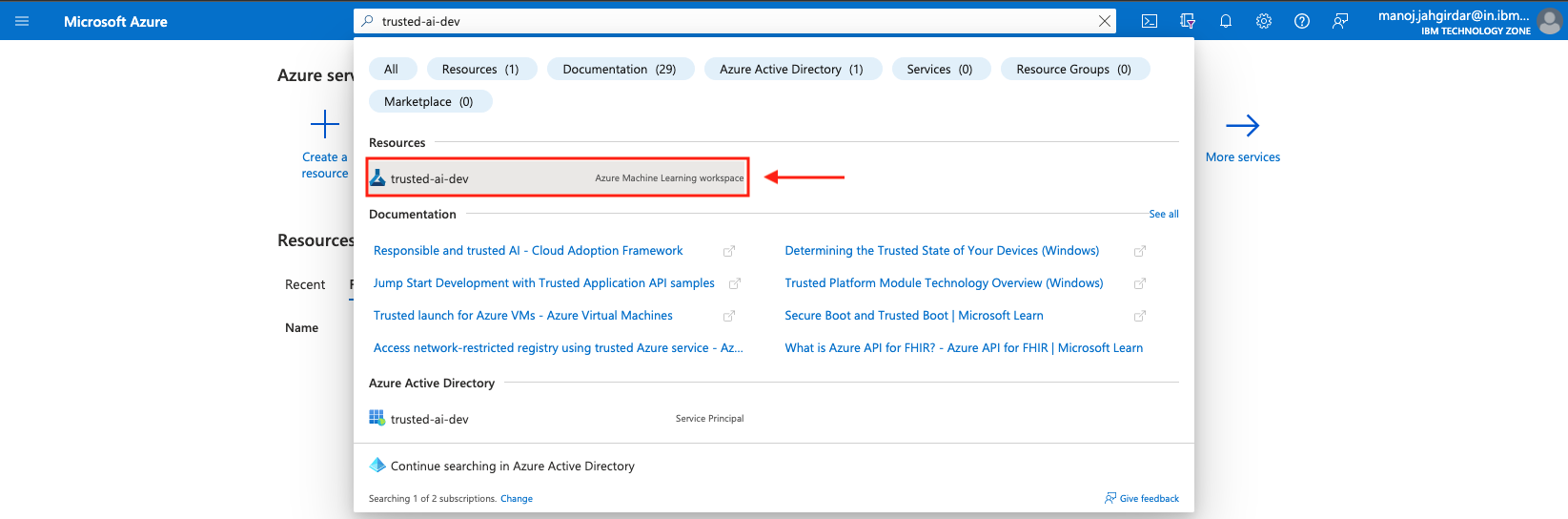Filter results by Marketplace (0)
The width and height of the screenshot is (1568, 519).
tap(429, 101)
